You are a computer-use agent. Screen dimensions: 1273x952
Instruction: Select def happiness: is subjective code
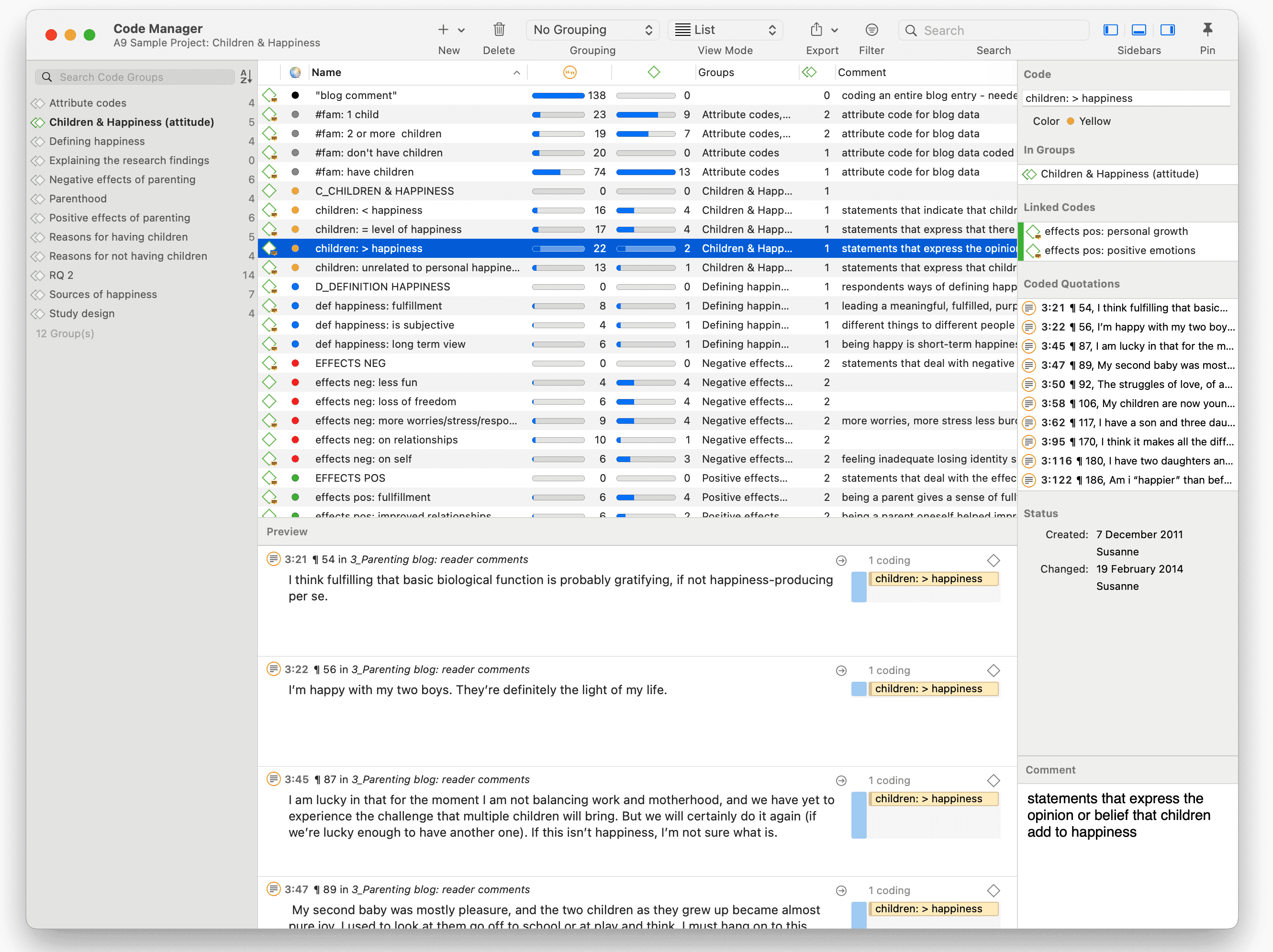coord(637,325)
